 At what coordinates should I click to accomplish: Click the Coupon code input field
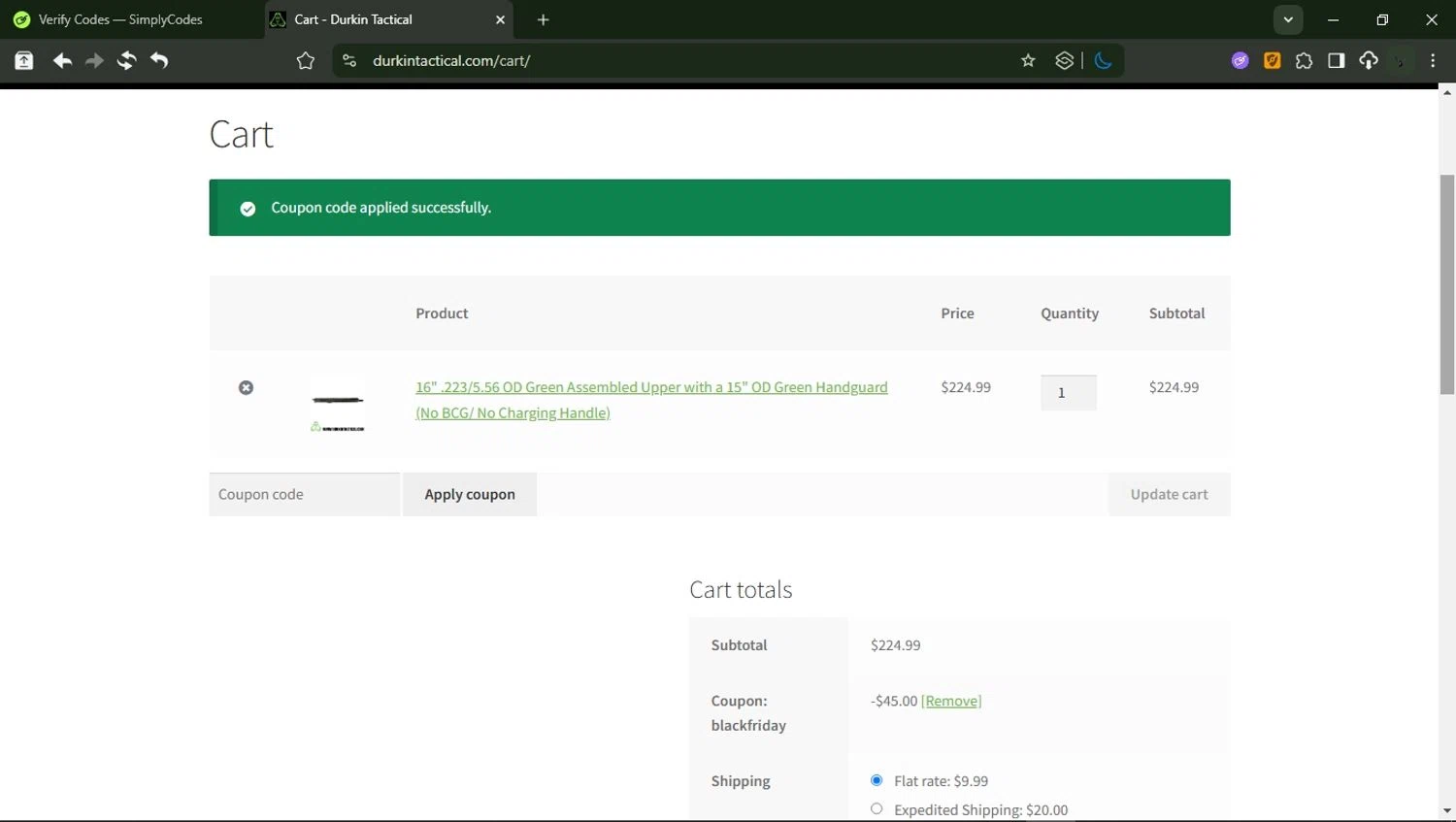click(x=305, y=494)
